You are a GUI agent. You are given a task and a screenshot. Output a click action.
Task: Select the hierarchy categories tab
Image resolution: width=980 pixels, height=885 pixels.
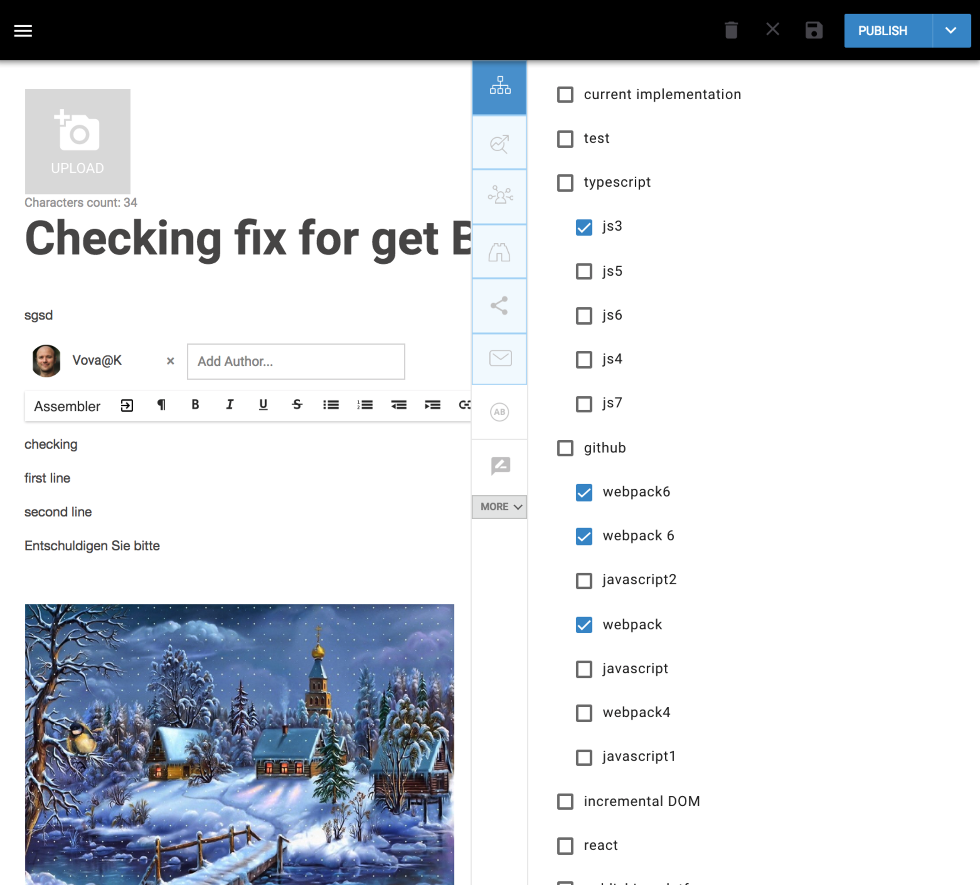[499, 87]
